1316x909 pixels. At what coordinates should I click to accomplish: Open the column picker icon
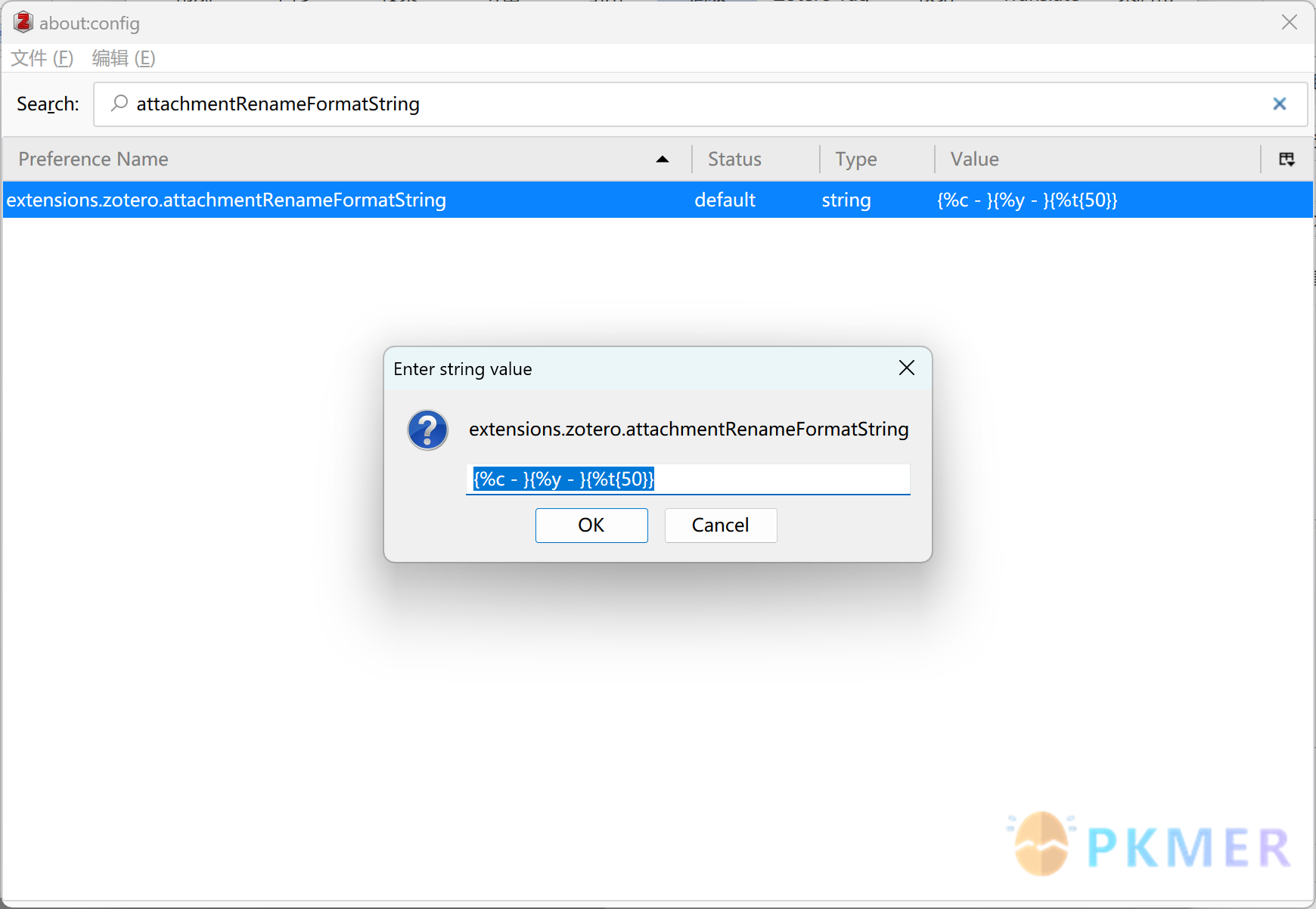1287,159
